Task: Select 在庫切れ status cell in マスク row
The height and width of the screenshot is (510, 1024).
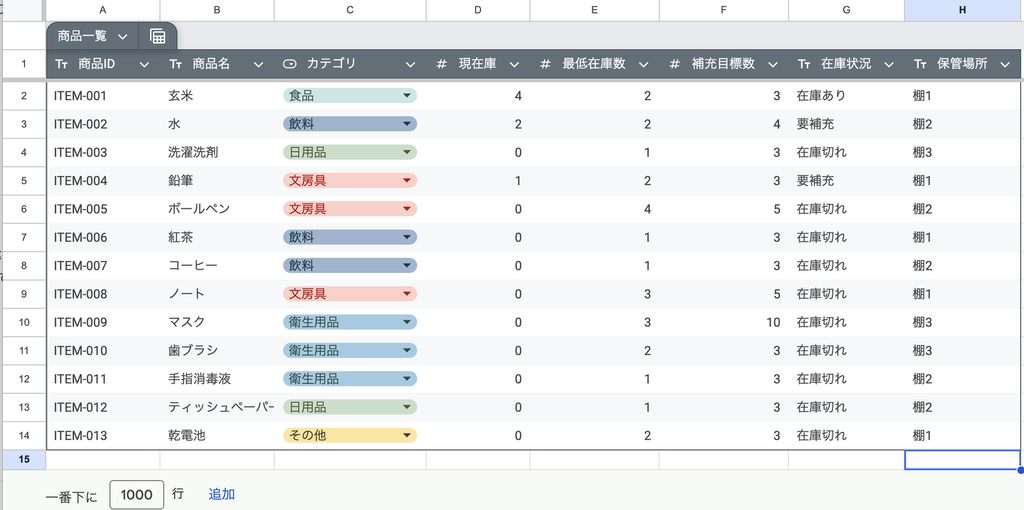Action: [846, 322]
